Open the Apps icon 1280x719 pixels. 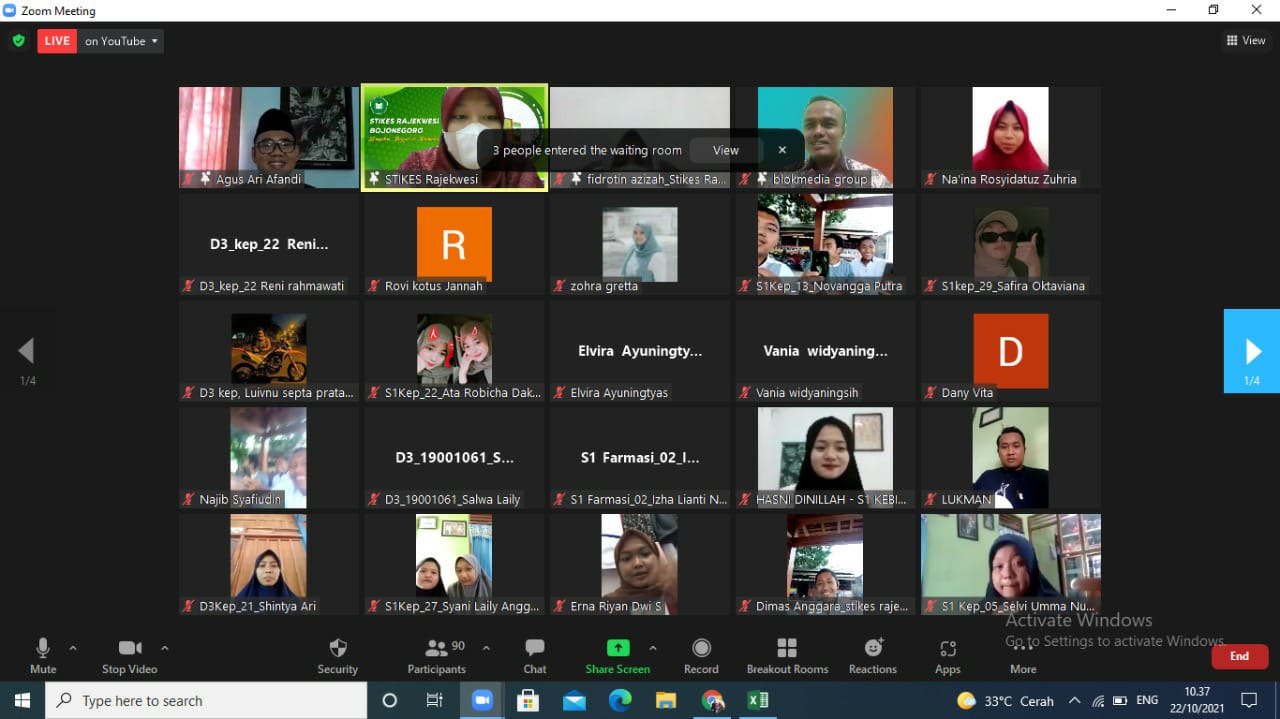(947, 648)
